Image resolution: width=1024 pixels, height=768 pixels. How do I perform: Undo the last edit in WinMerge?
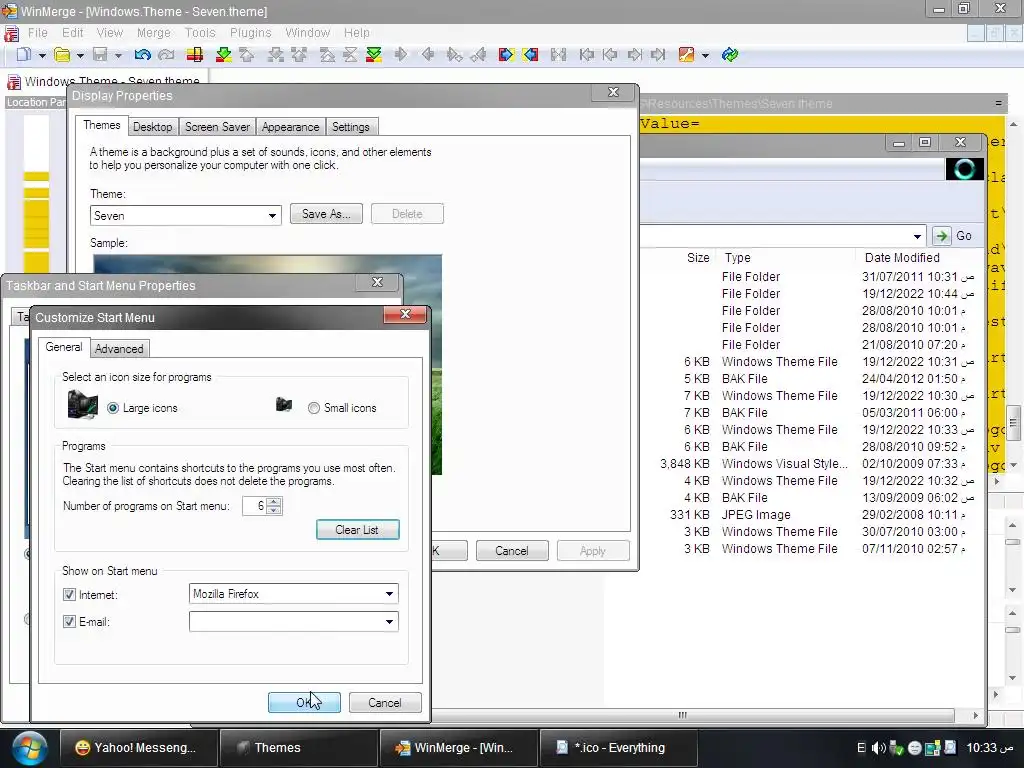click(142, 55)
